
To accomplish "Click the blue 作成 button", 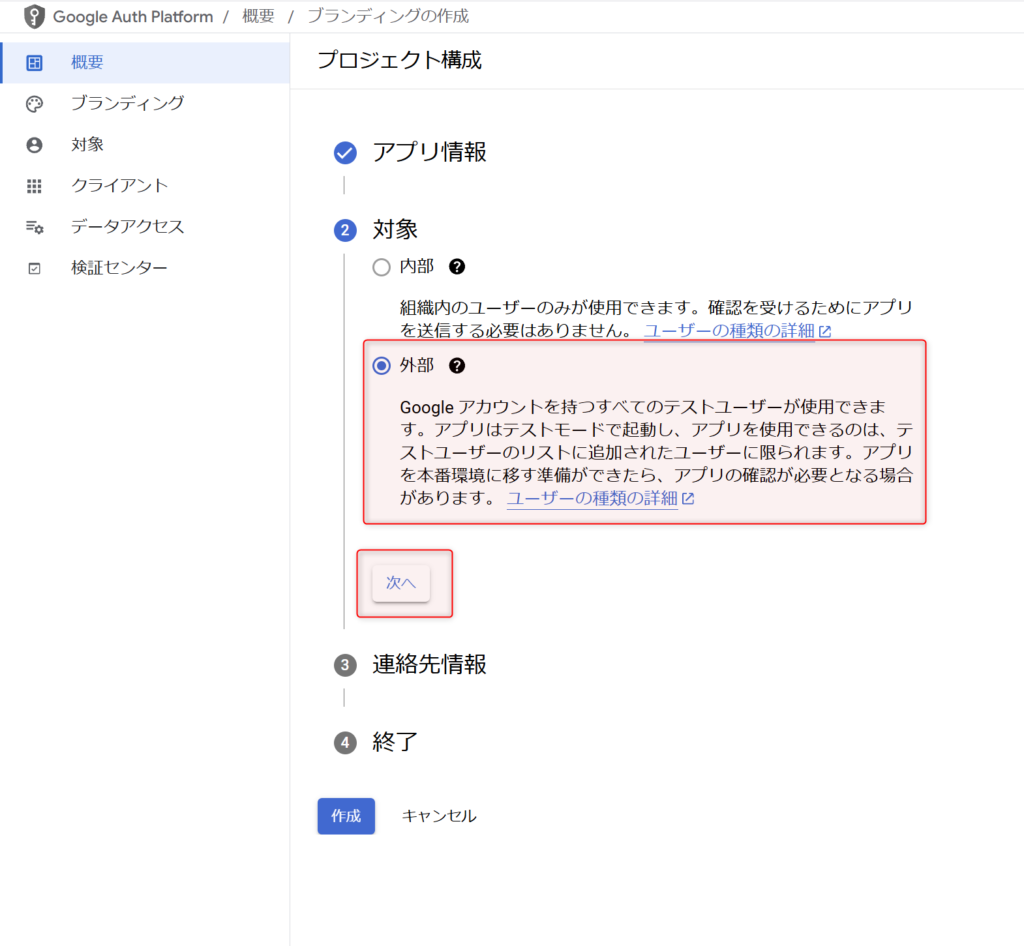I will [346, 816].
